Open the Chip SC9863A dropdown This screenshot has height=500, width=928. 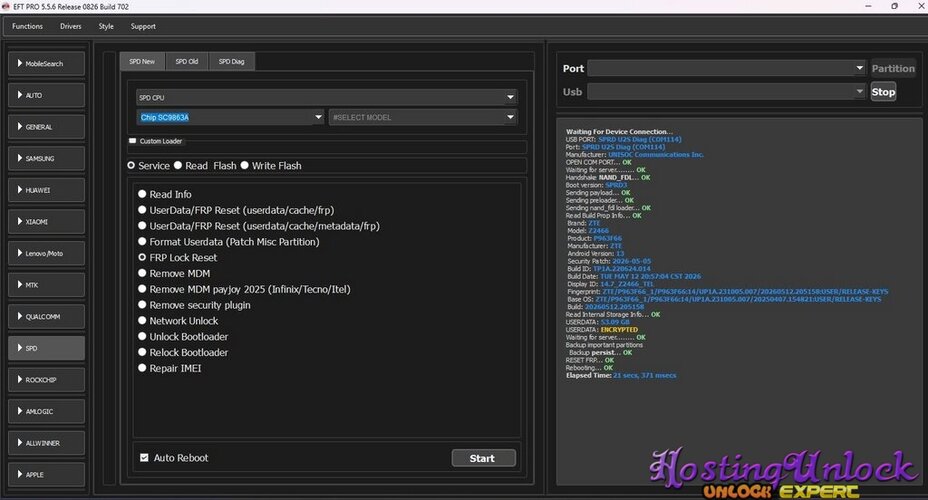click(231, 117)
